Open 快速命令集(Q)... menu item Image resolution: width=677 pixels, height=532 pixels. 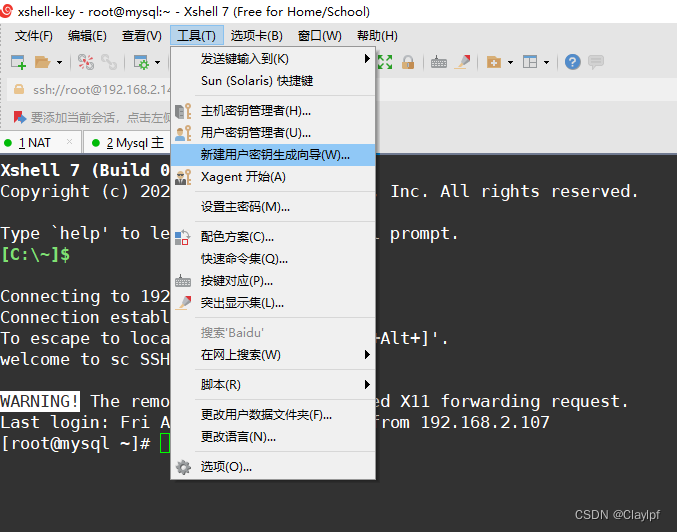coord(273,259)
